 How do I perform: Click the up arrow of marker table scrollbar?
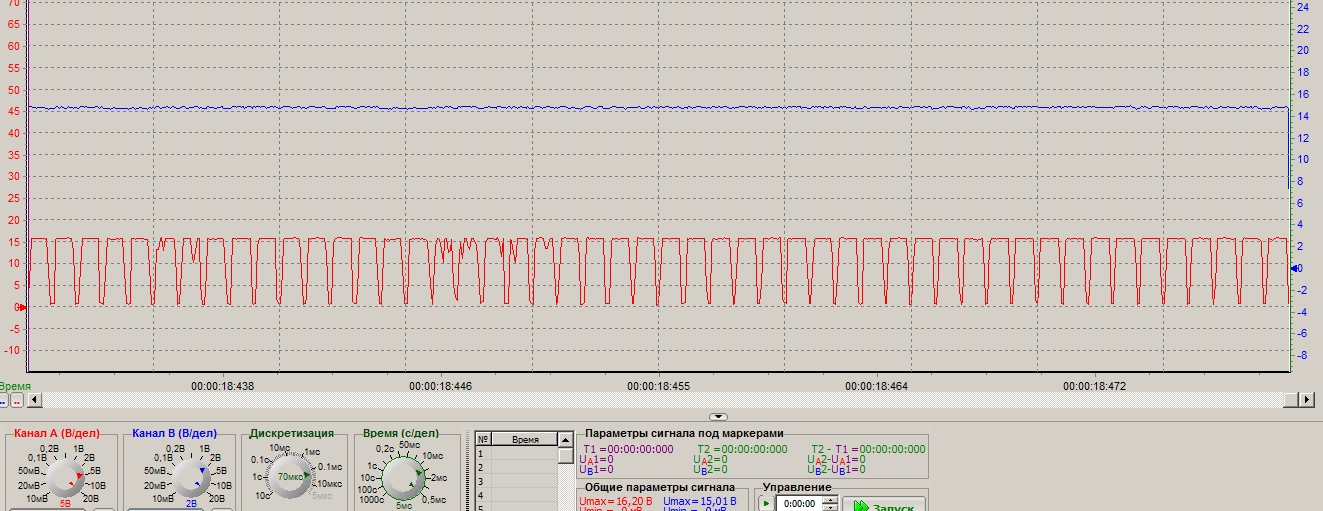pyautogui.click(x=566, y=439)
